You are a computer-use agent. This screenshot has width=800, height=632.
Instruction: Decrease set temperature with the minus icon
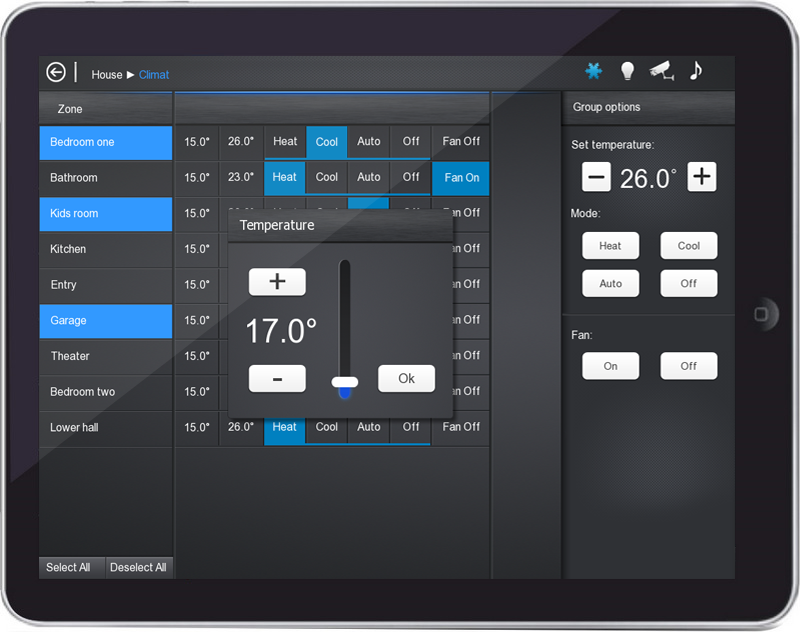(596, 176)
